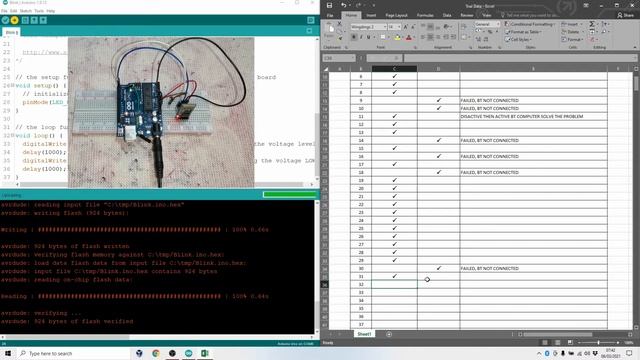The width and height of the screenshot is (640, 360).
Task: Click the Bluetooth tray icon
Action: [547, 353]
